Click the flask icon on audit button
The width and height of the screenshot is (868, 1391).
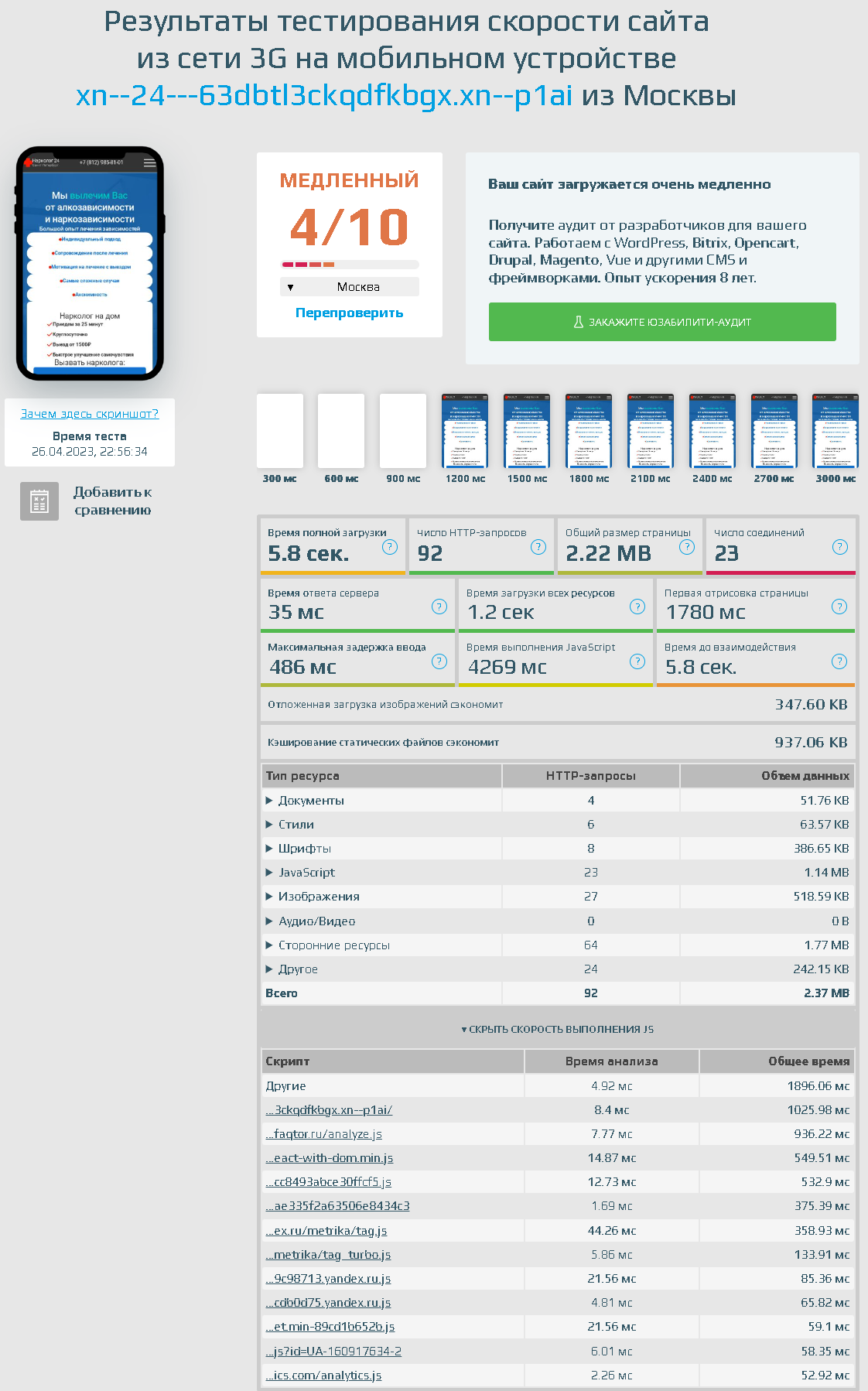[x=578, y=322]
